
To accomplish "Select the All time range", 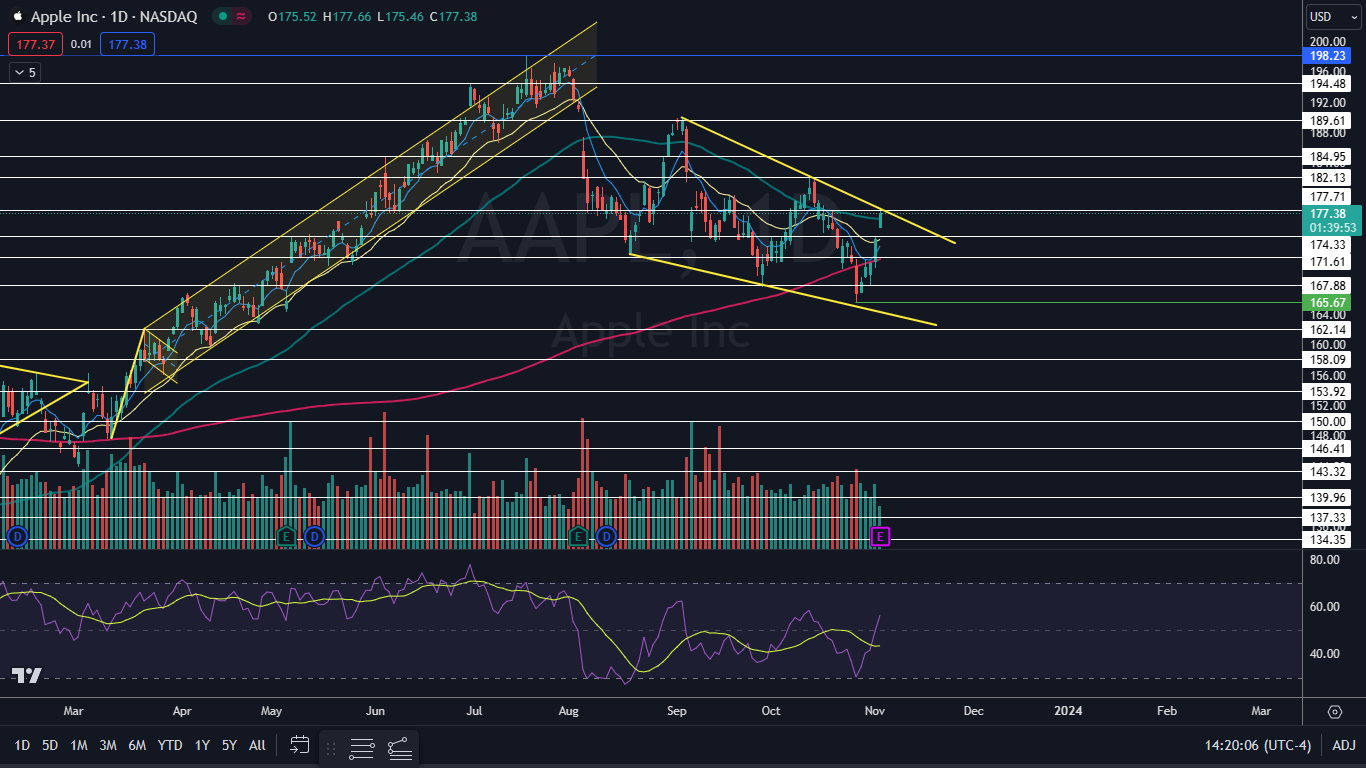I will (257, 745).
